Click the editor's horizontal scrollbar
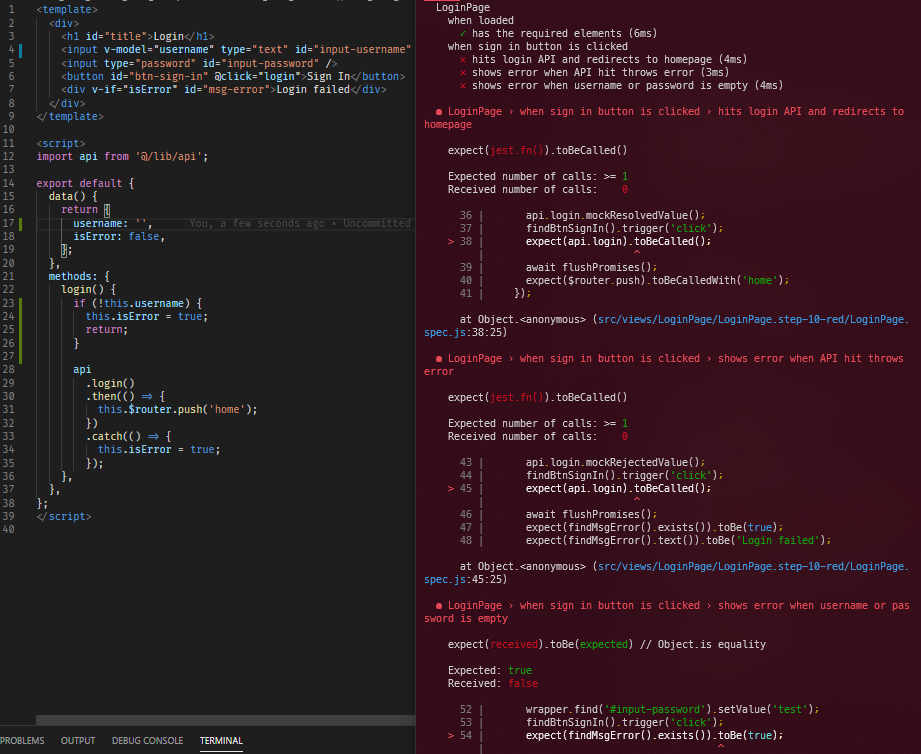 pyautogui.click(x=226, y=720)
